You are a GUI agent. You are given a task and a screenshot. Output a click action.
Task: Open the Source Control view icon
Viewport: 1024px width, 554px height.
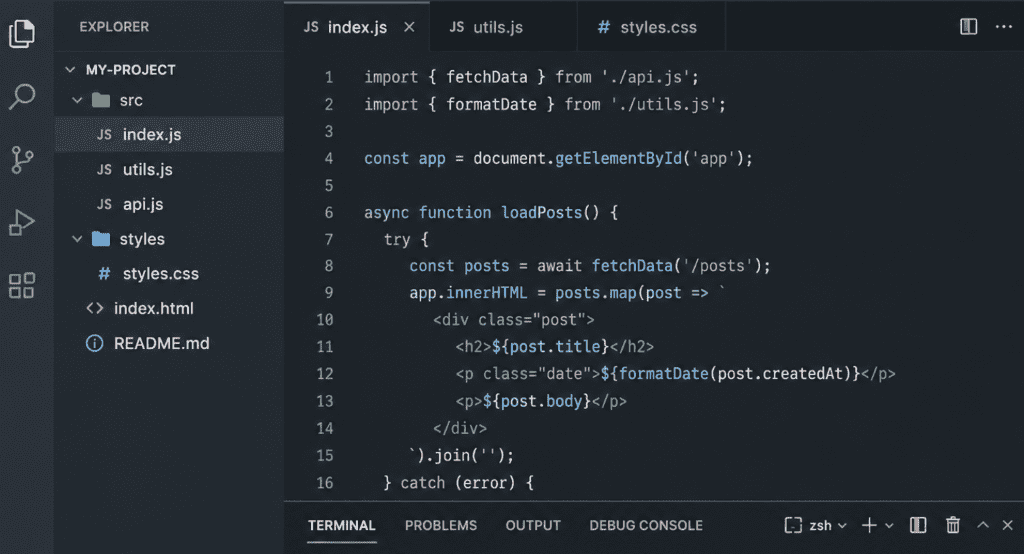coord(22,159)
